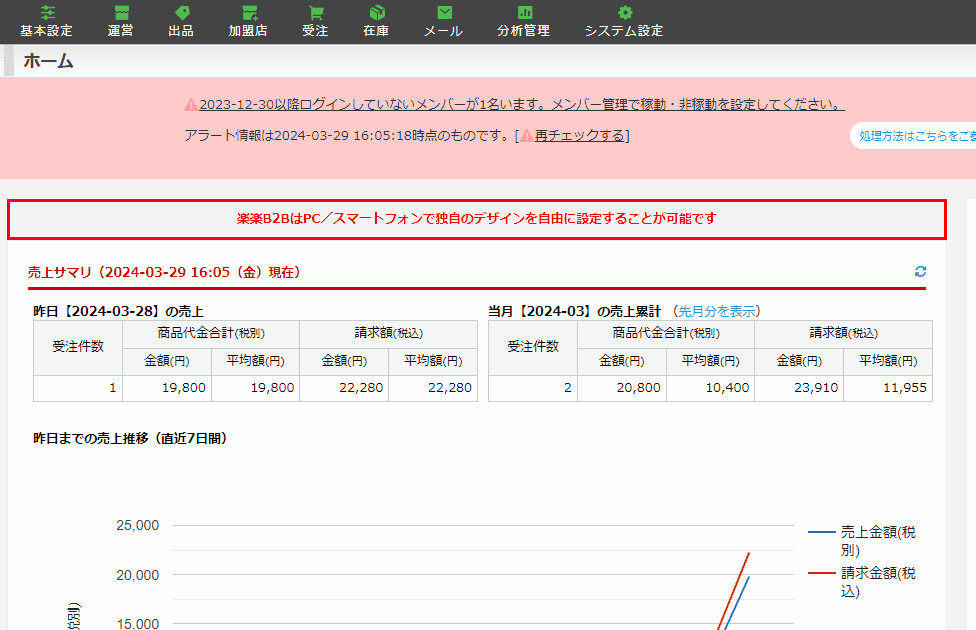Click the warning icon beside 再チェックする
The width and height of the screenshot is (976, 630).
coord(526,136)
